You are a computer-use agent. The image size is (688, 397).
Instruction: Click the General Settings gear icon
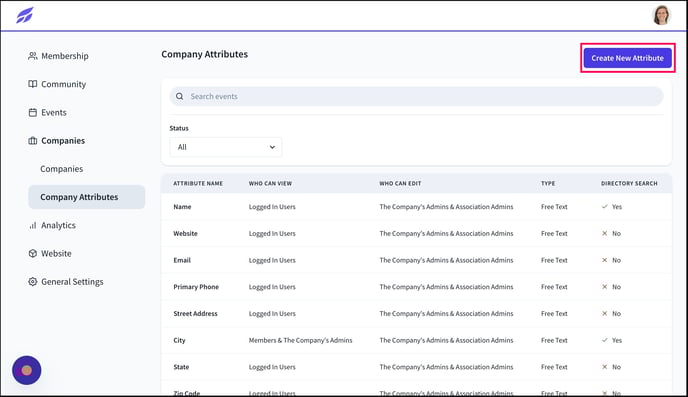[x=32, y=282]
